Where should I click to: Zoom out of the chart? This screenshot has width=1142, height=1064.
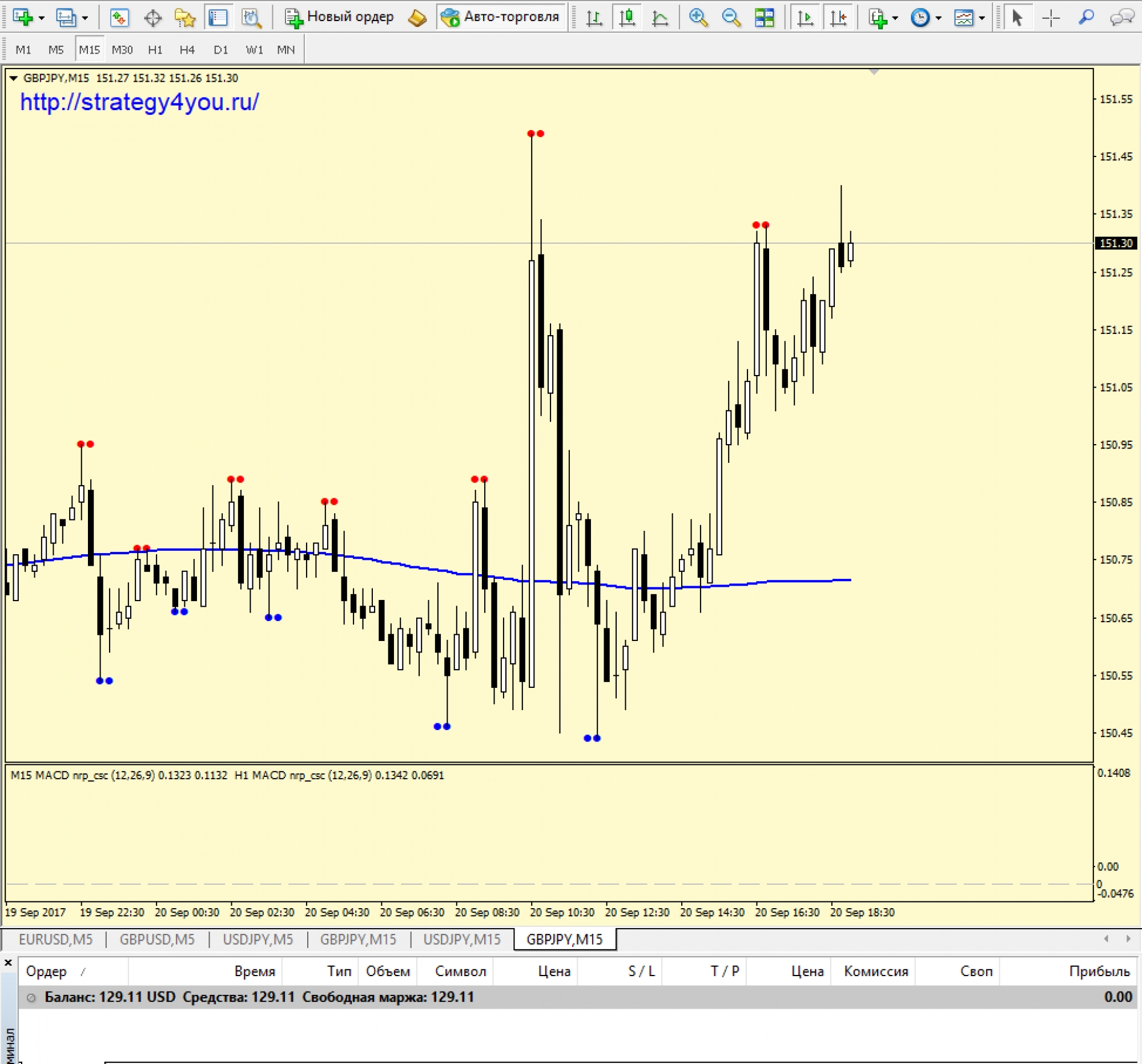coord(731,18)
